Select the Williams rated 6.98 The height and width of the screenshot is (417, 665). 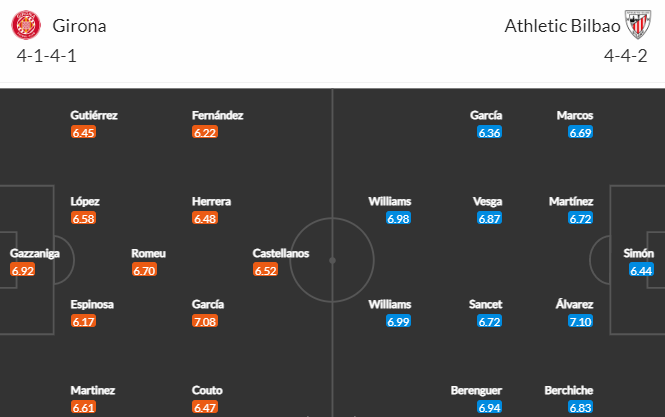point(390,202)
